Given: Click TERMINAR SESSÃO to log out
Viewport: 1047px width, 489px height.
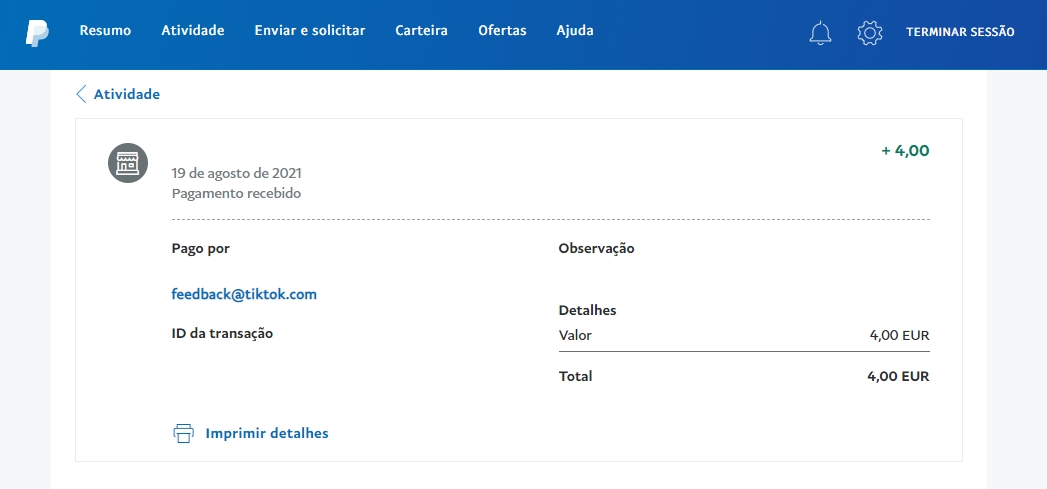Looking at the screenshot, I should tap(960, 32).
